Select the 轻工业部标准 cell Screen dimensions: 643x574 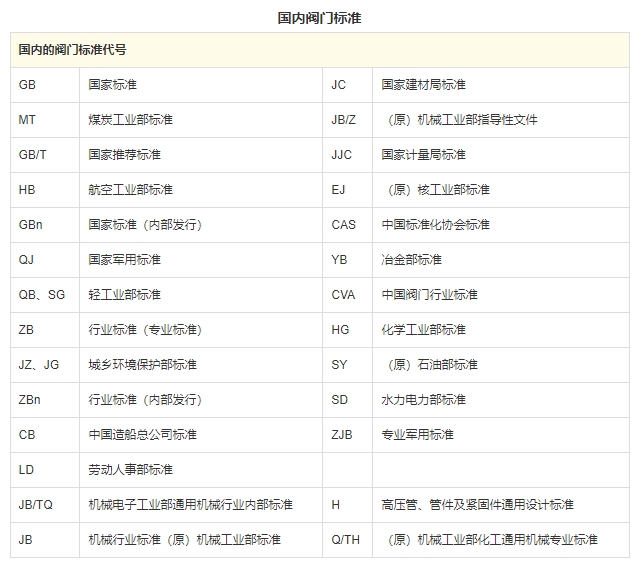201,295
